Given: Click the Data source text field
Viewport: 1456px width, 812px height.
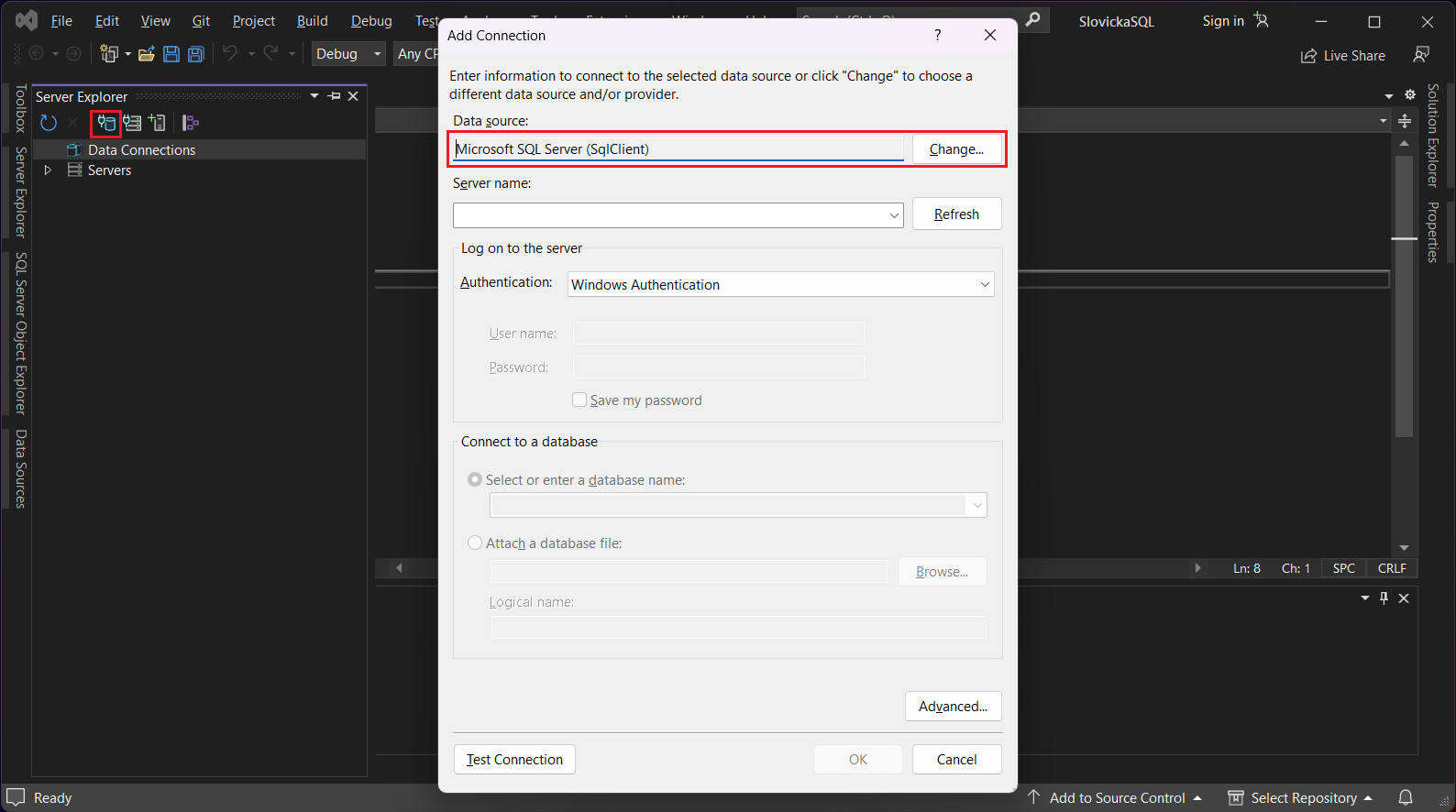Looking at the screenshot, I should 678,148.
